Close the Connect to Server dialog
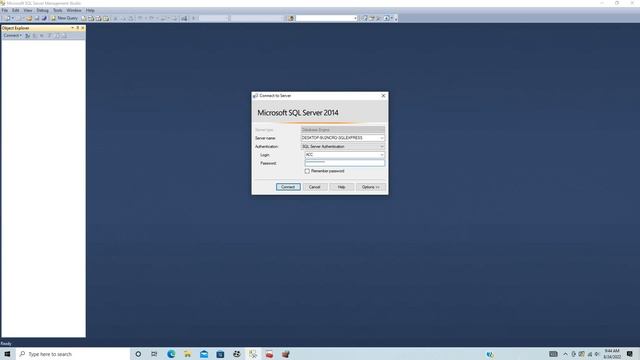This screenshot has width=640, height=360. click(x=383, y=96)
